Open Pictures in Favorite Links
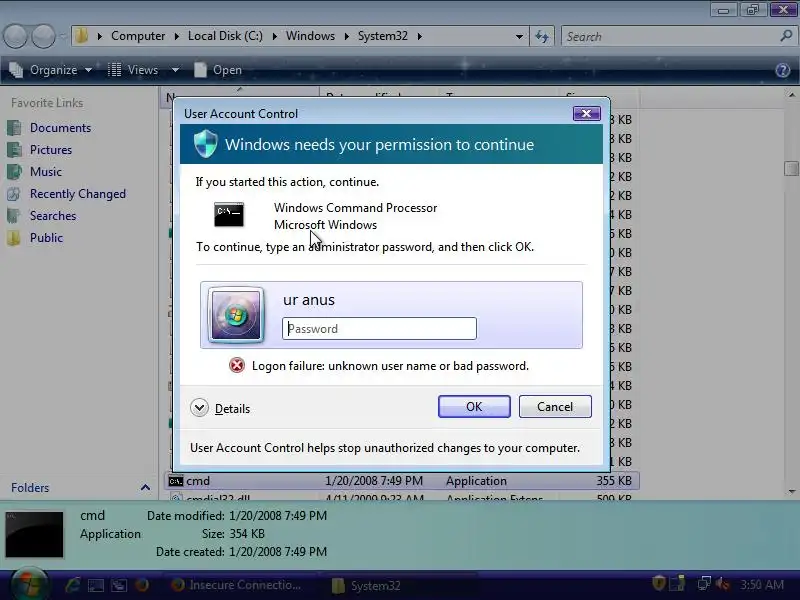 [x=51, y=149]
